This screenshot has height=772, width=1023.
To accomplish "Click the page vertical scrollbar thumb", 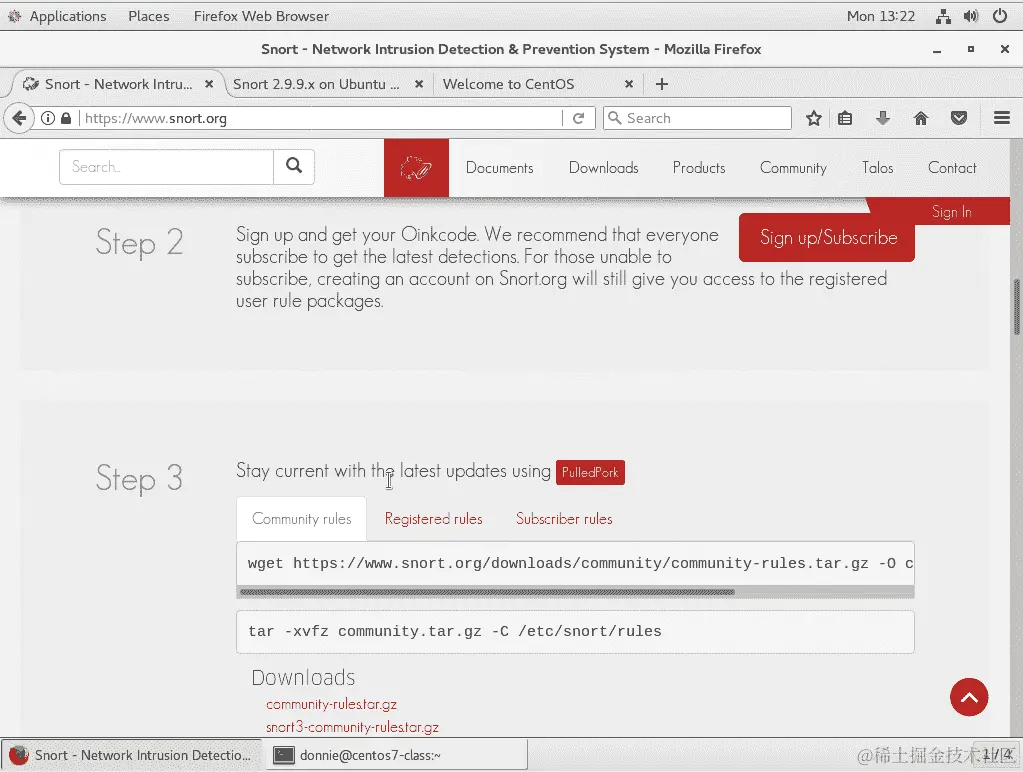I will coord(1016,307).
